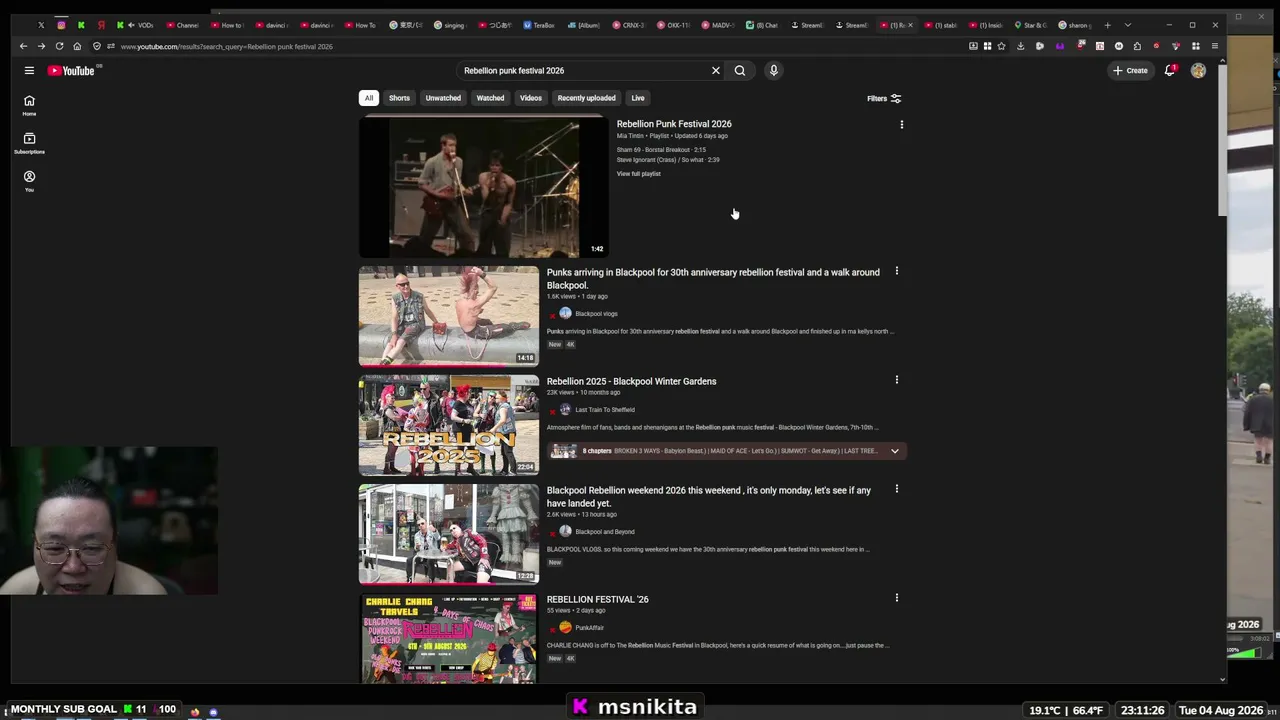This screenshot has width=1280, height=720.
Task: Select the Unwatched filter chip
Action: coord(443,98)
